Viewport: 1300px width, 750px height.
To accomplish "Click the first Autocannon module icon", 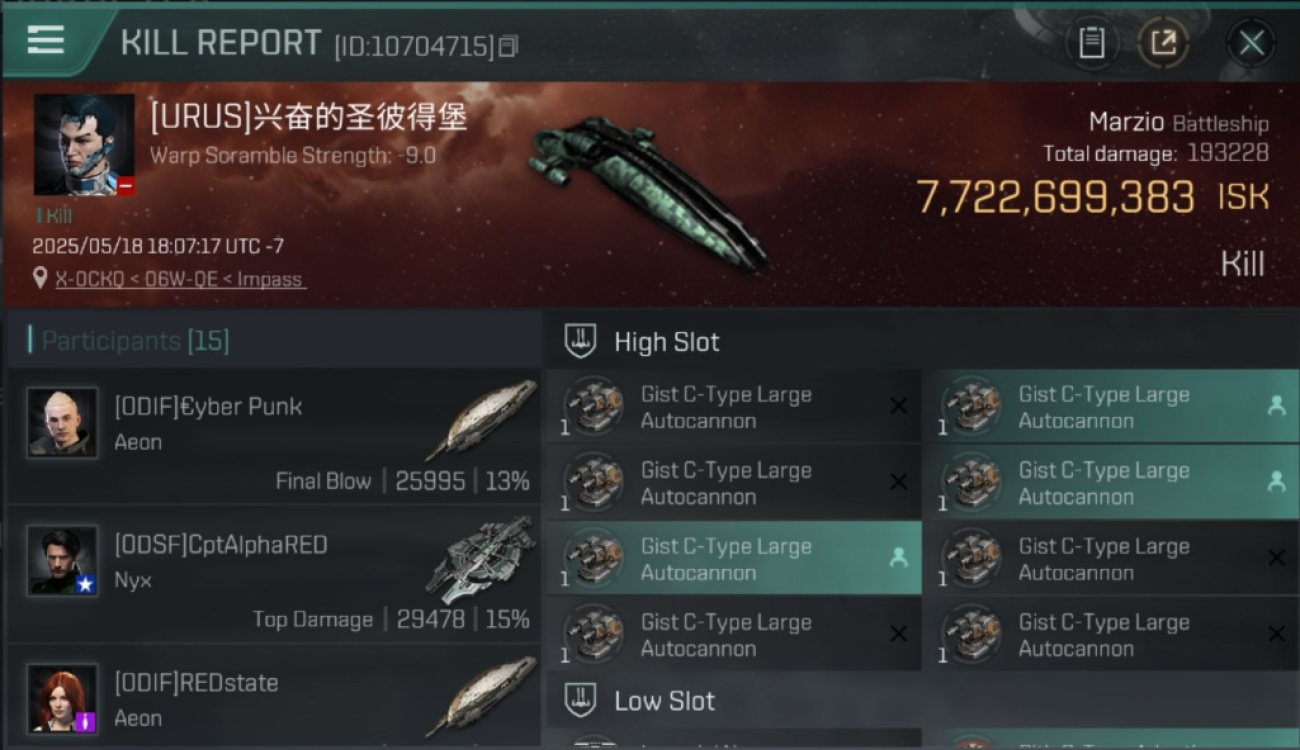I will click(x=594, y=406).
